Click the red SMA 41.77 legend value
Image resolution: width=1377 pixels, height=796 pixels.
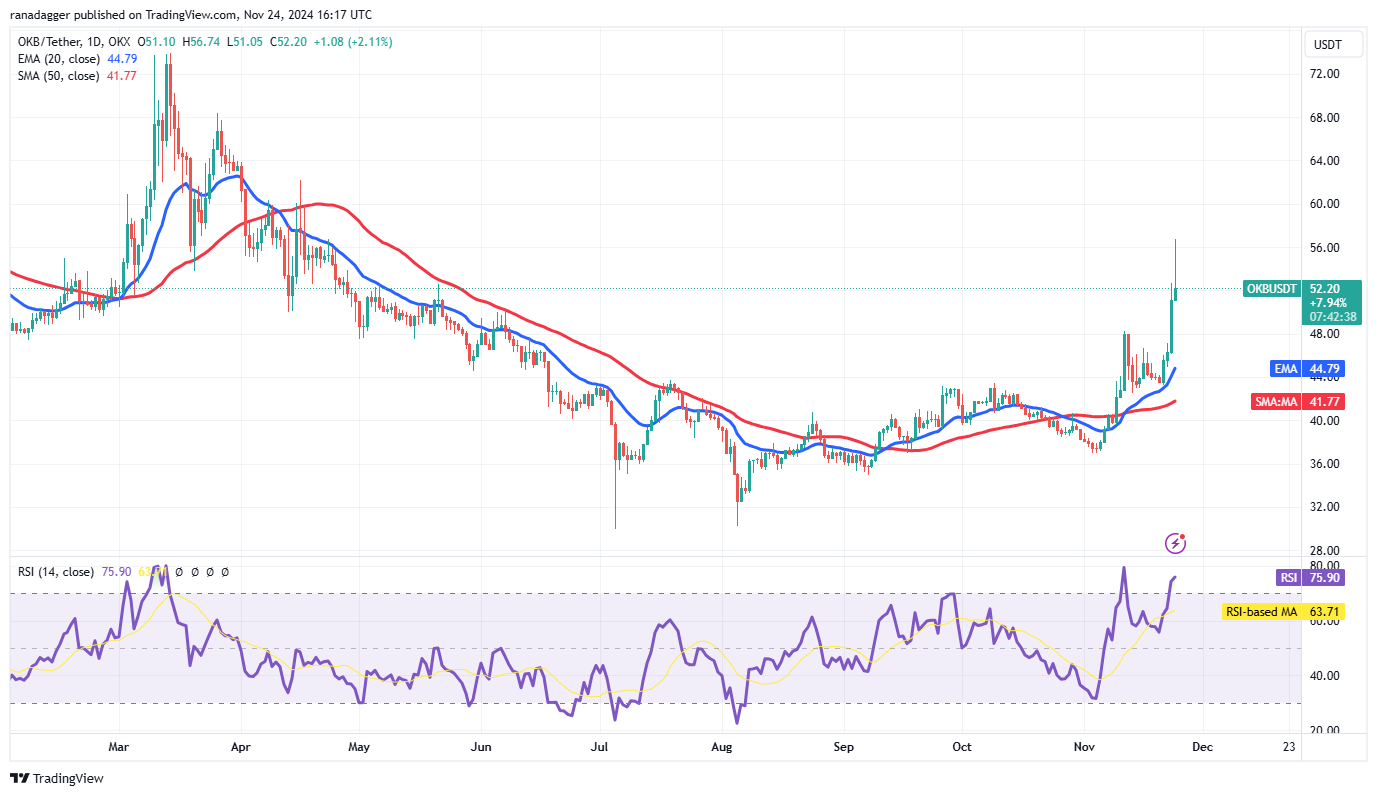[x=120, y=76]
